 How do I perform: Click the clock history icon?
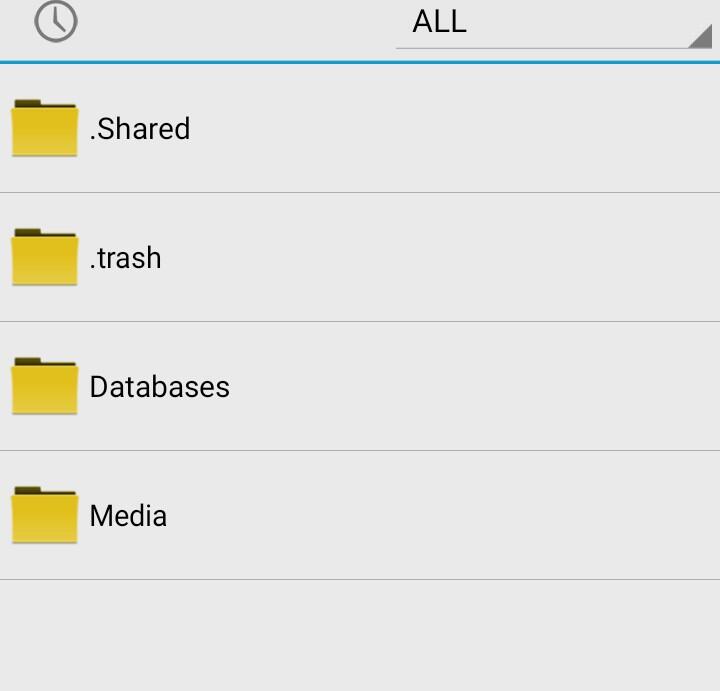pos(56,21)
